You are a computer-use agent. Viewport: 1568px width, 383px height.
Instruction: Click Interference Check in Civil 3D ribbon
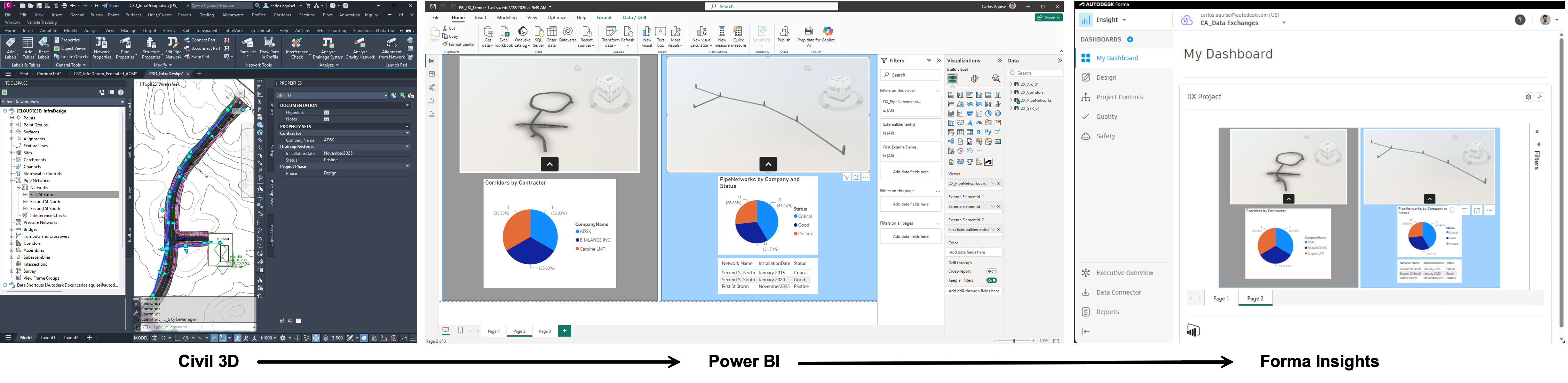pyautogui.click(x=296, y=48)
